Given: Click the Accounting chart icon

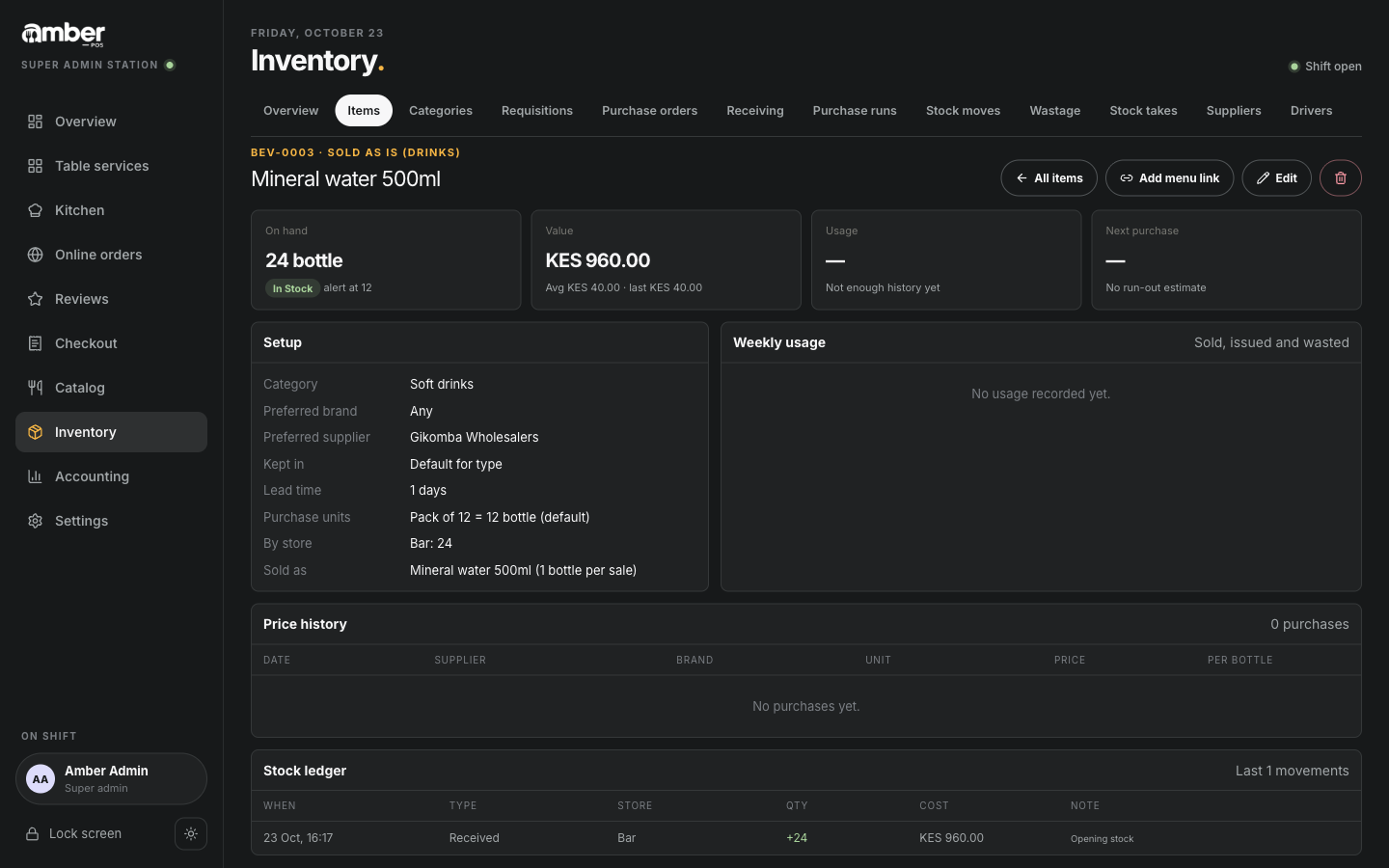Looking at the screenshot, I should point(35,476).
